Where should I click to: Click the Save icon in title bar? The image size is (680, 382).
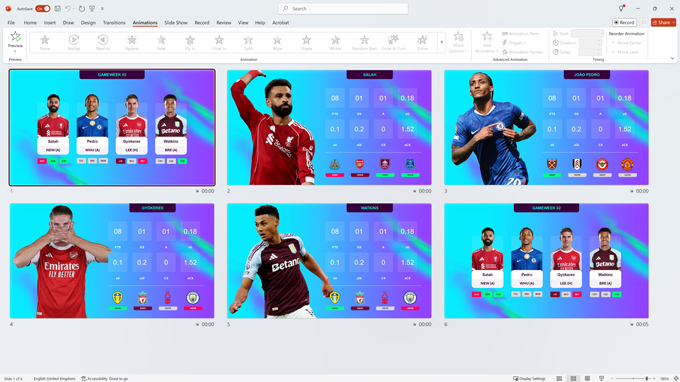[58, 9]
